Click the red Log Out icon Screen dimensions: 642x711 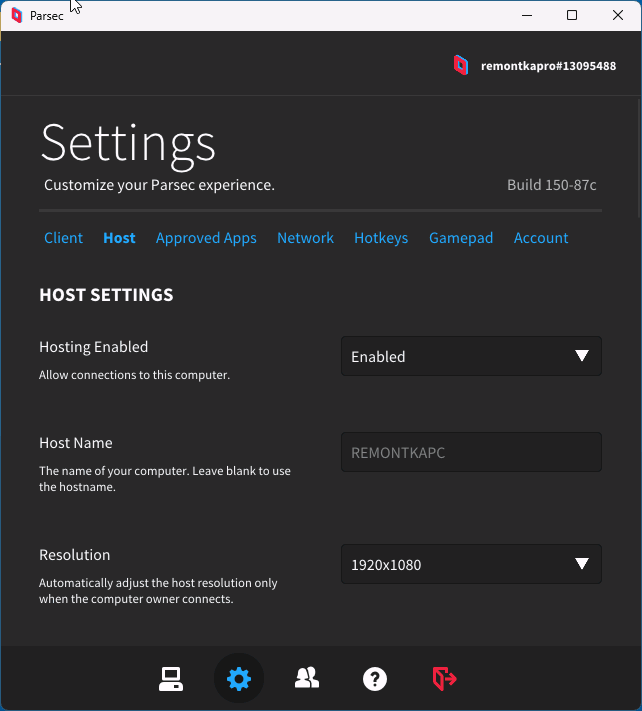point(444,679)
